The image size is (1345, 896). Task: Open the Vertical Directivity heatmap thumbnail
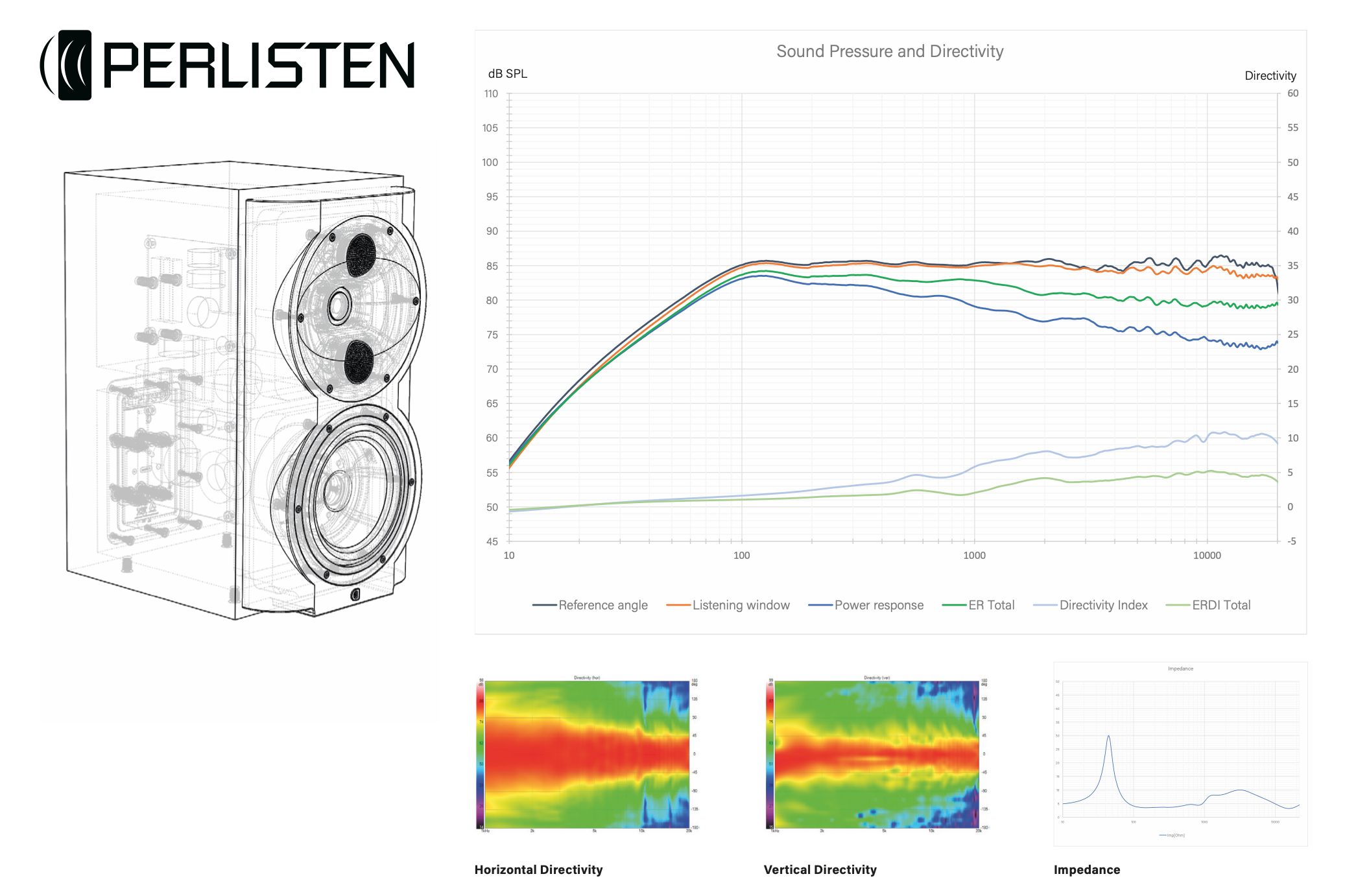(876, 754)
